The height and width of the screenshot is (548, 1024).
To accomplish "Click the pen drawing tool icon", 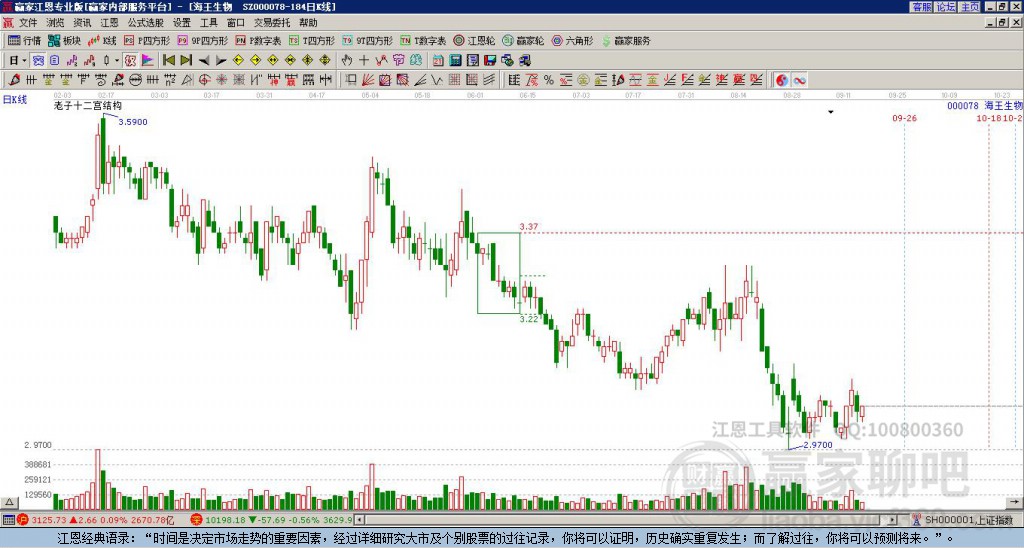I will 14,80.
